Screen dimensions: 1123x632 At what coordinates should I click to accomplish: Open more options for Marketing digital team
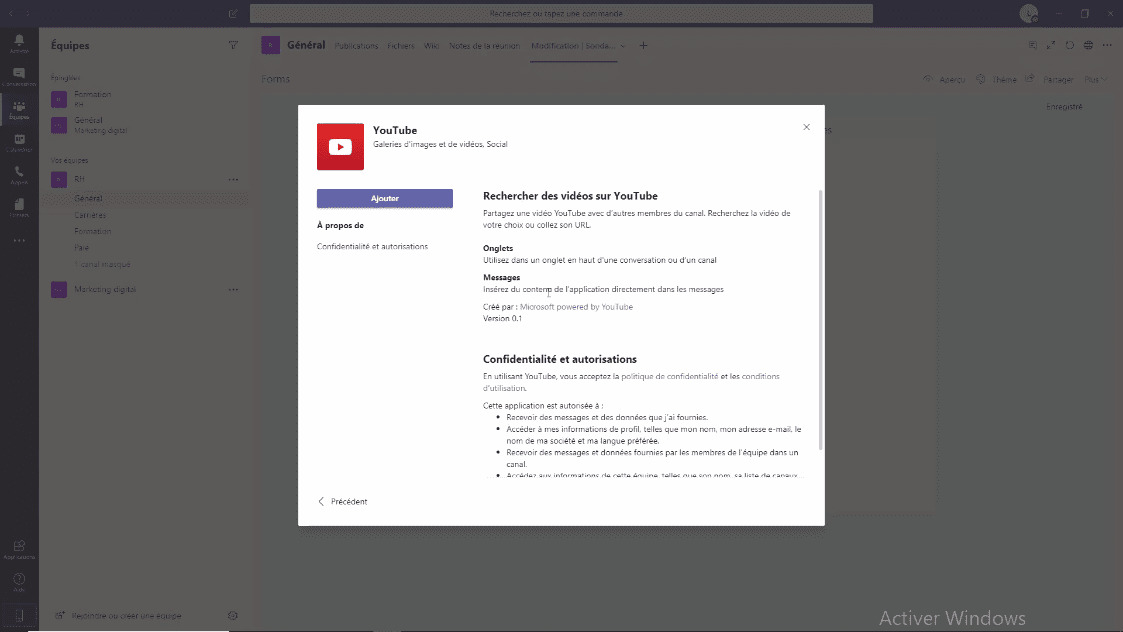[233, 289]
